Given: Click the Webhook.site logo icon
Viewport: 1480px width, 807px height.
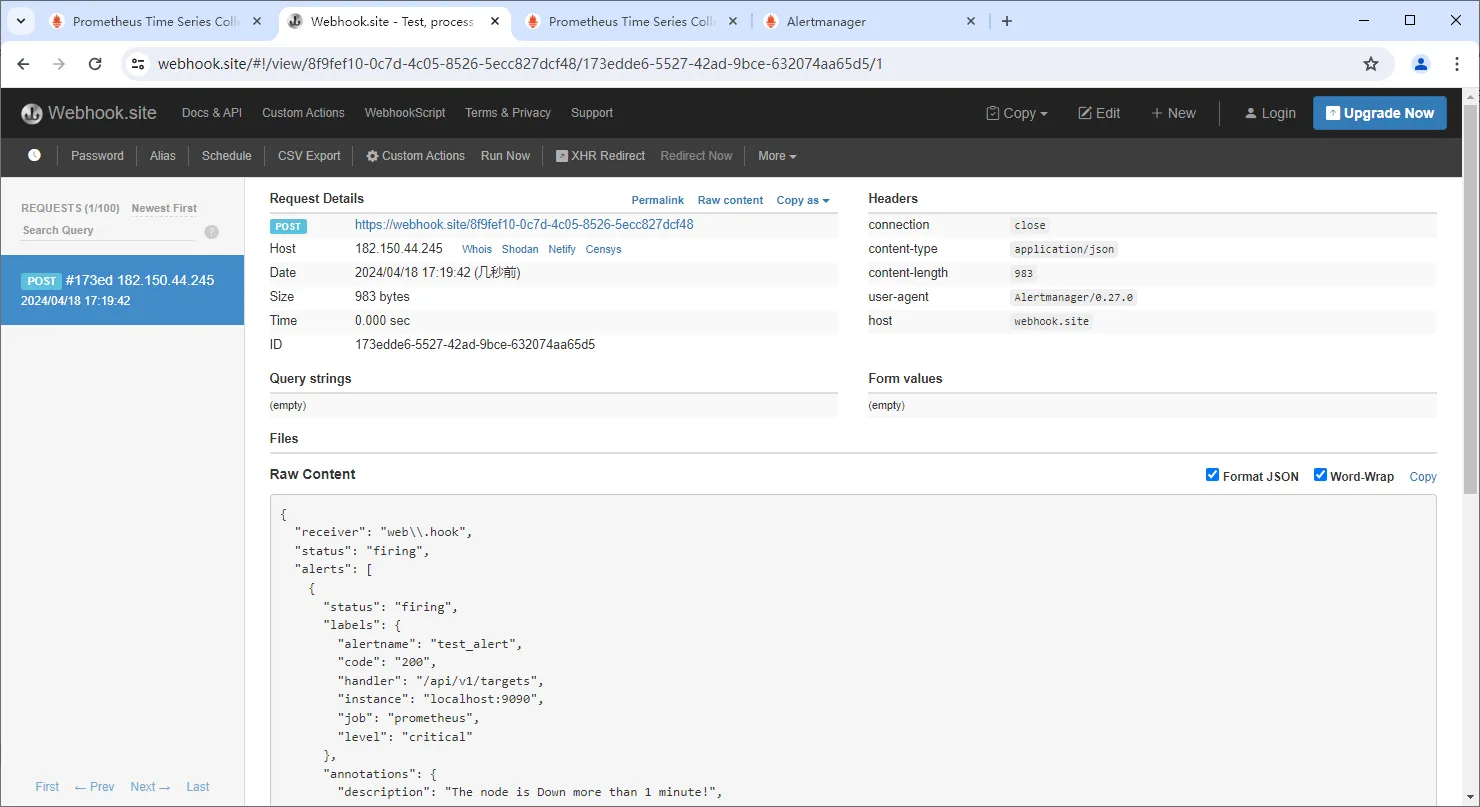Looking at the screenshot, I should point(32,113).
